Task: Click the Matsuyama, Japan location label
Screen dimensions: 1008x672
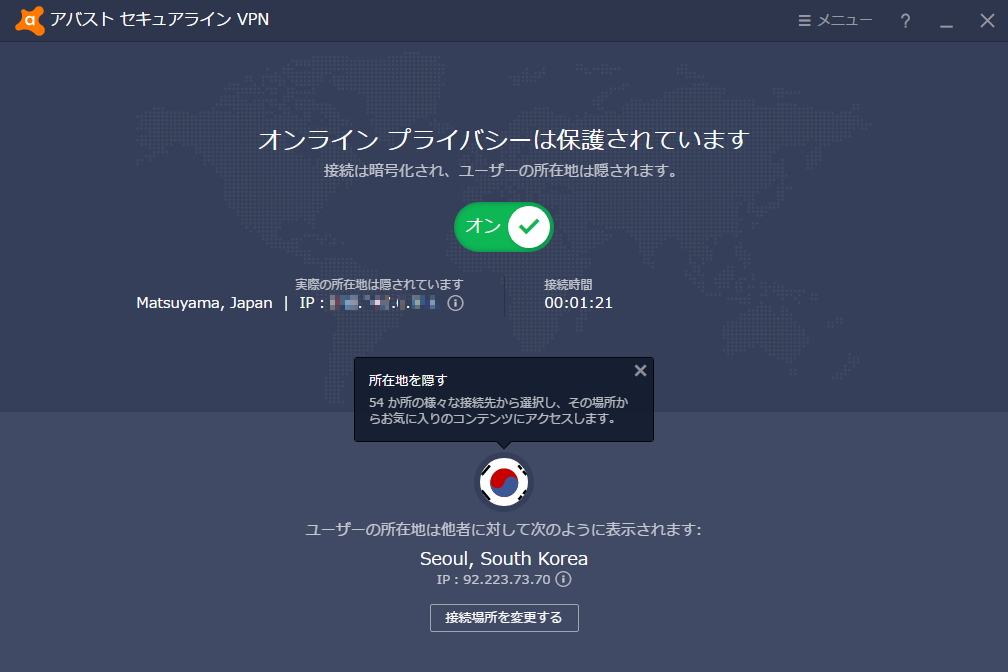Action: click(204, 302)
